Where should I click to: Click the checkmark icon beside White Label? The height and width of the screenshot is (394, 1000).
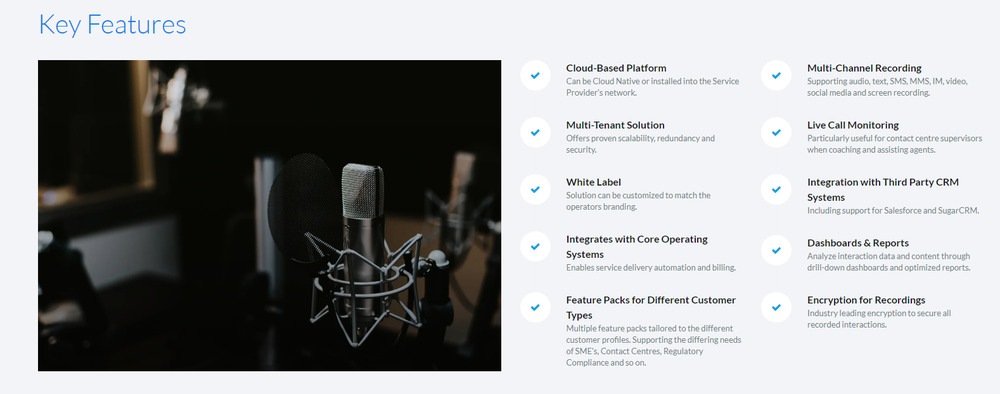tap(535, 189)
